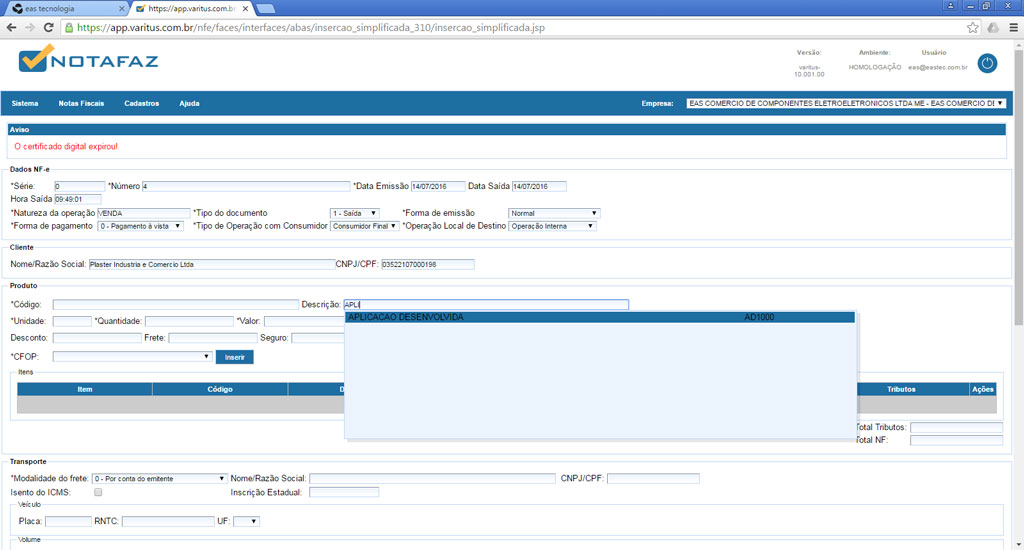The height and width of the screenshot is (550, 1024).
Task: Open the CFOP dropdown
Action: [132, 356]
